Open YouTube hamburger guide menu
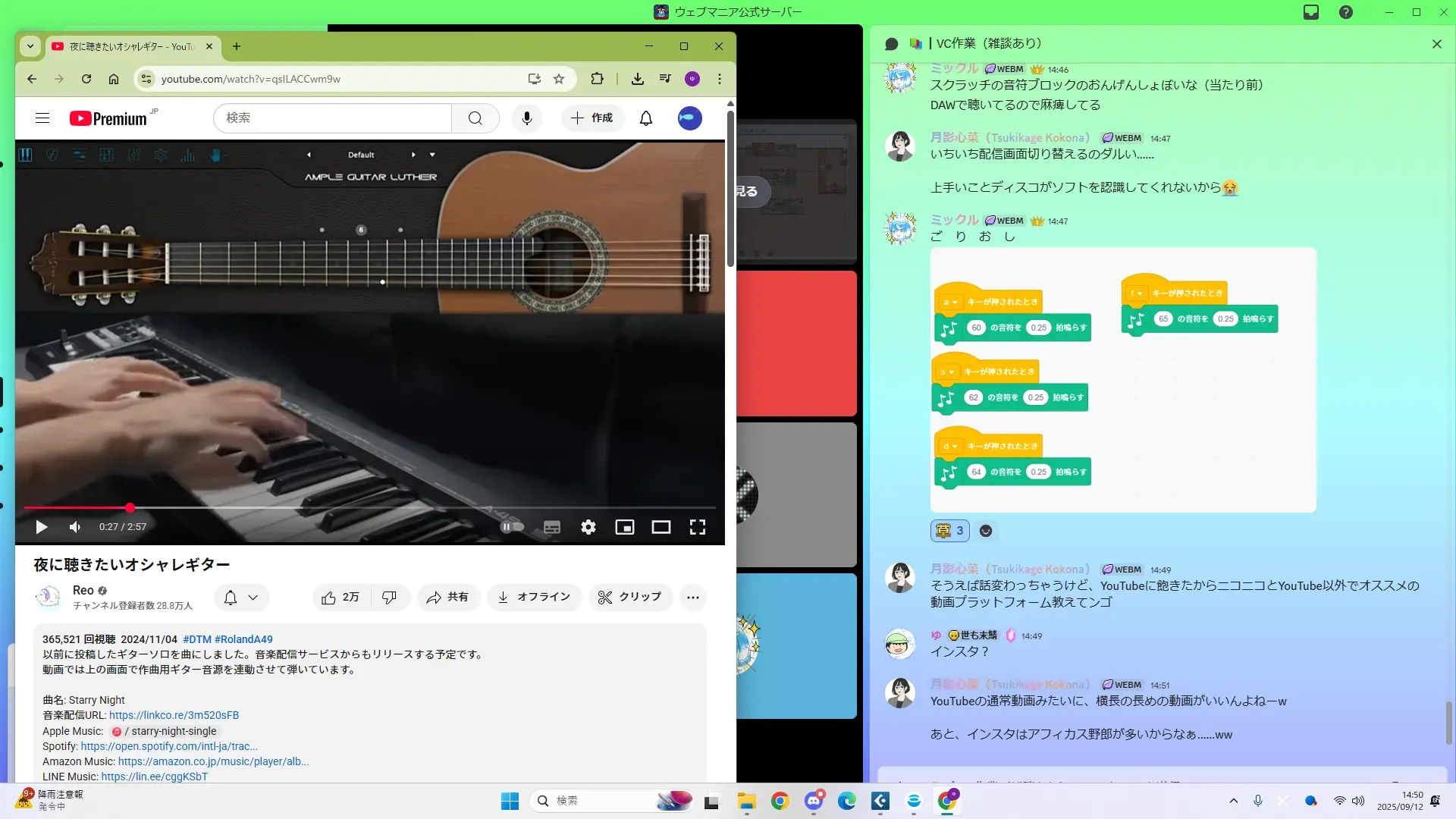1456x819 pixels. (x=42, y=118)
